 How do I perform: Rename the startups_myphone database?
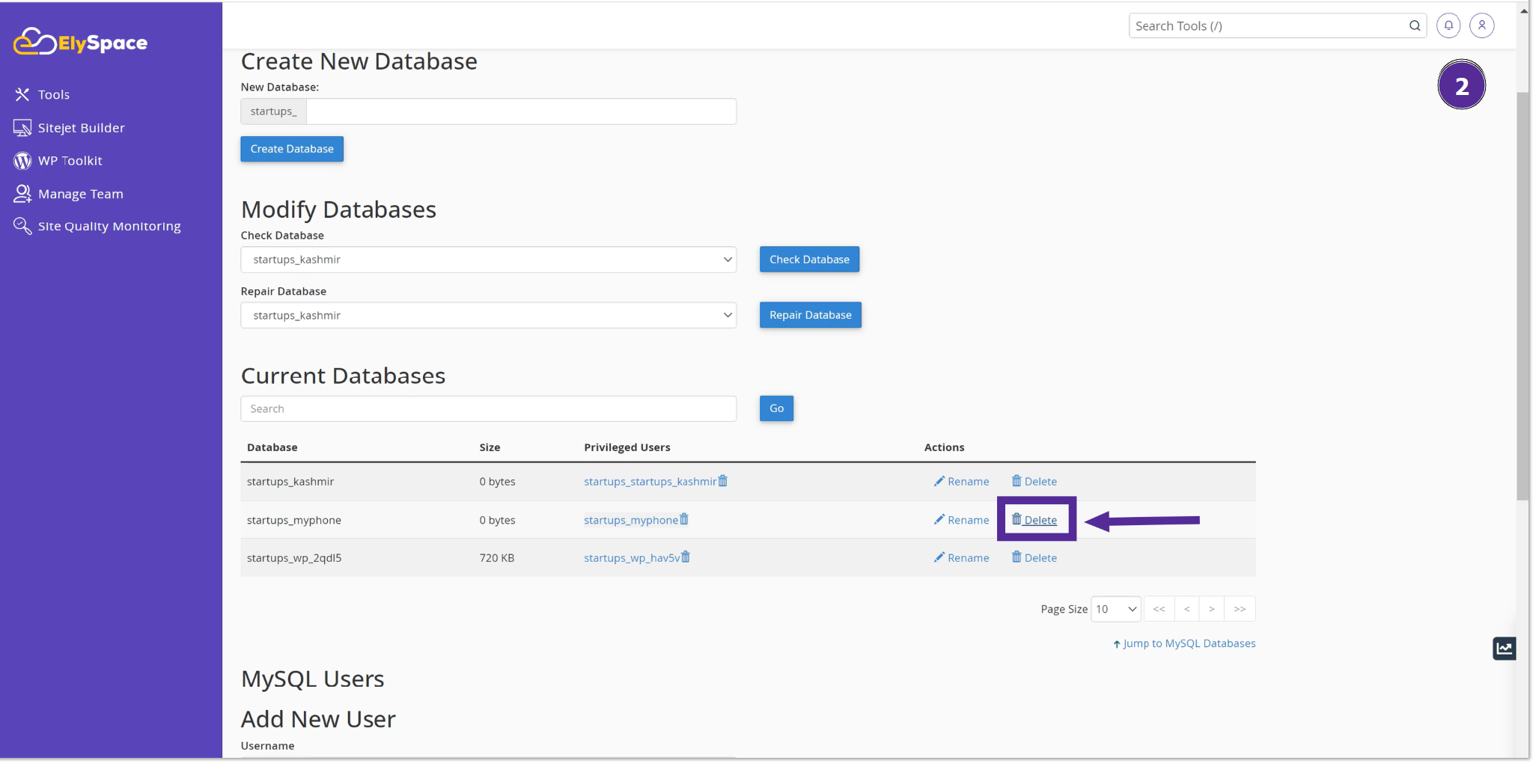click(x=962, y=520)
